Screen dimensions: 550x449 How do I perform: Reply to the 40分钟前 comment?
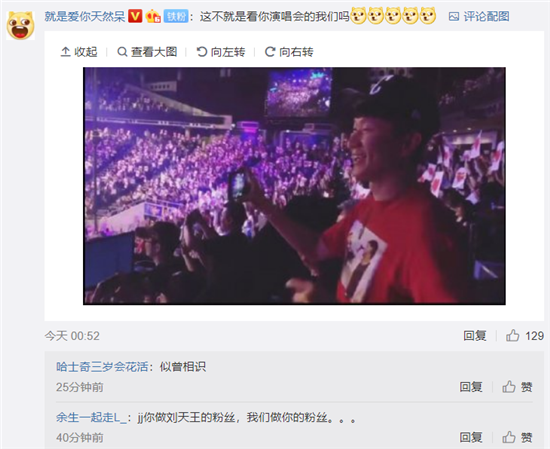[x=471, y=437]
